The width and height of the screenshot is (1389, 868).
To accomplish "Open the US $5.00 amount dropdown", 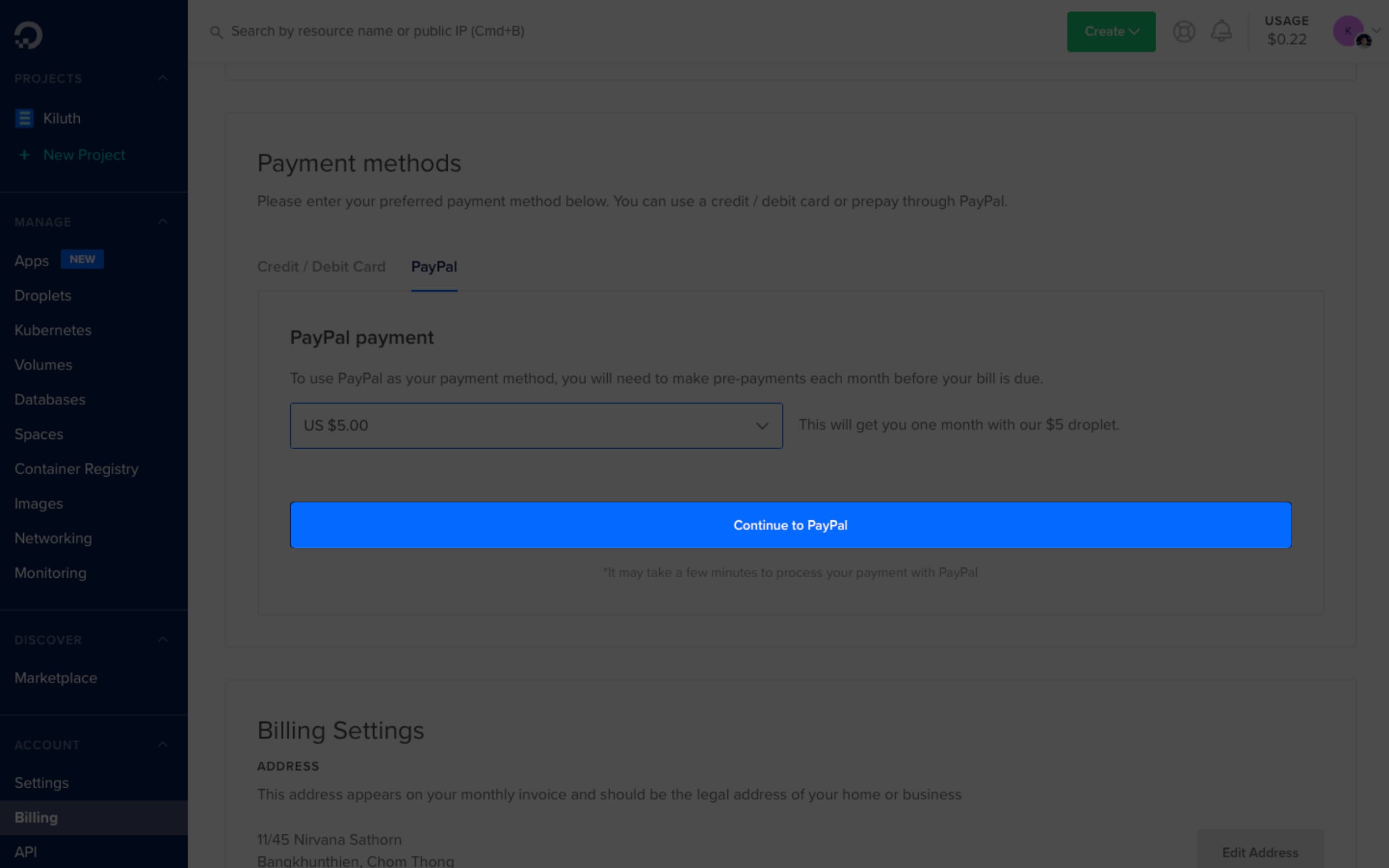I will pyautogui.click(x=536, y=425).
